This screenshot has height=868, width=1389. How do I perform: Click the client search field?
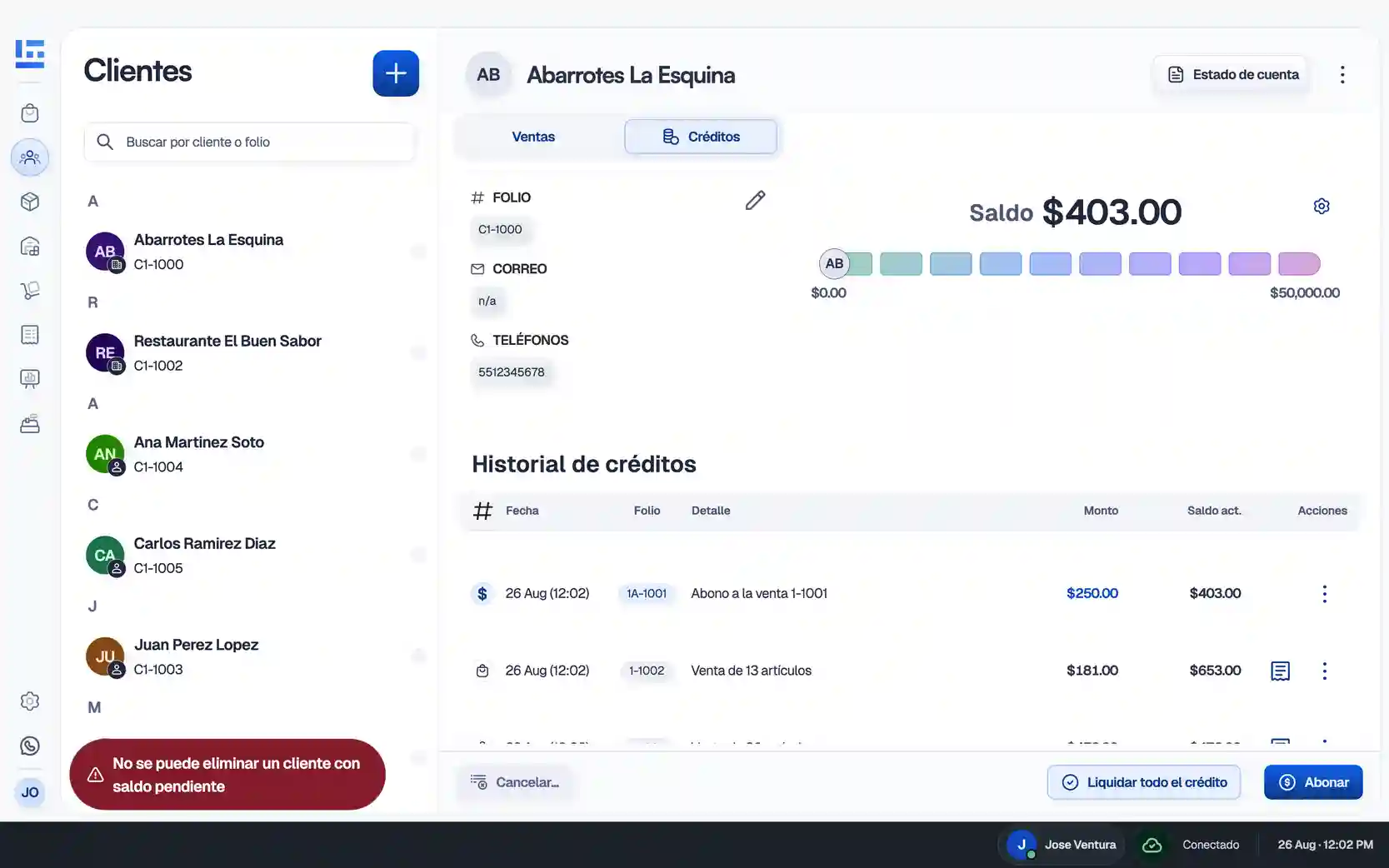pos(249,142)
